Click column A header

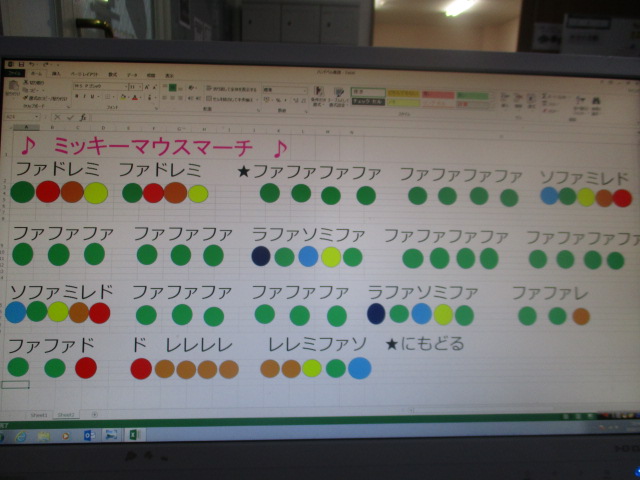click(x=27, y=127)
